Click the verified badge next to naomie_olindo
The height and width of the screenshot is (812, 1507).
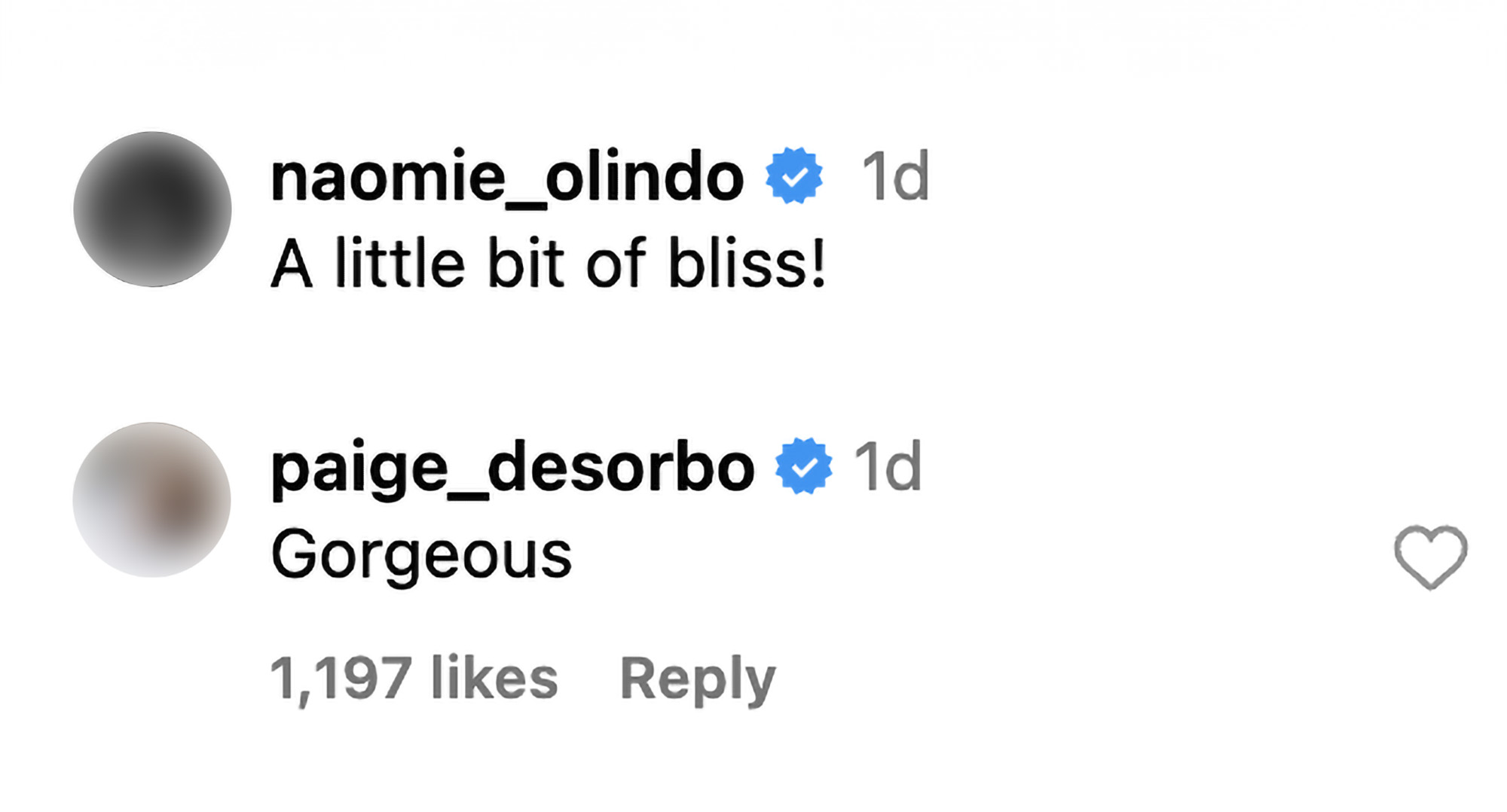(793, 176)
